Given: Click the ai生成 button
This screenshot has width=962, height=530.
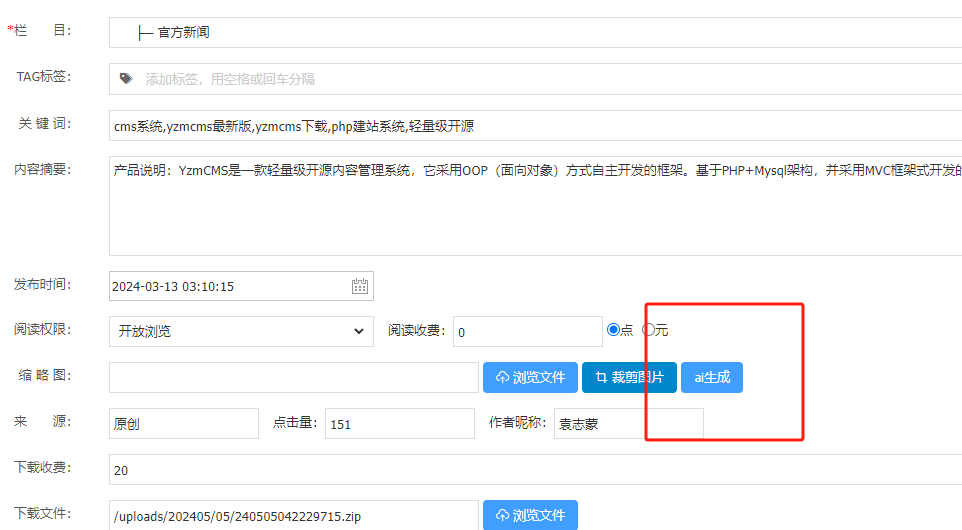Looking at the screenshot, I should [x=711, y=377].
